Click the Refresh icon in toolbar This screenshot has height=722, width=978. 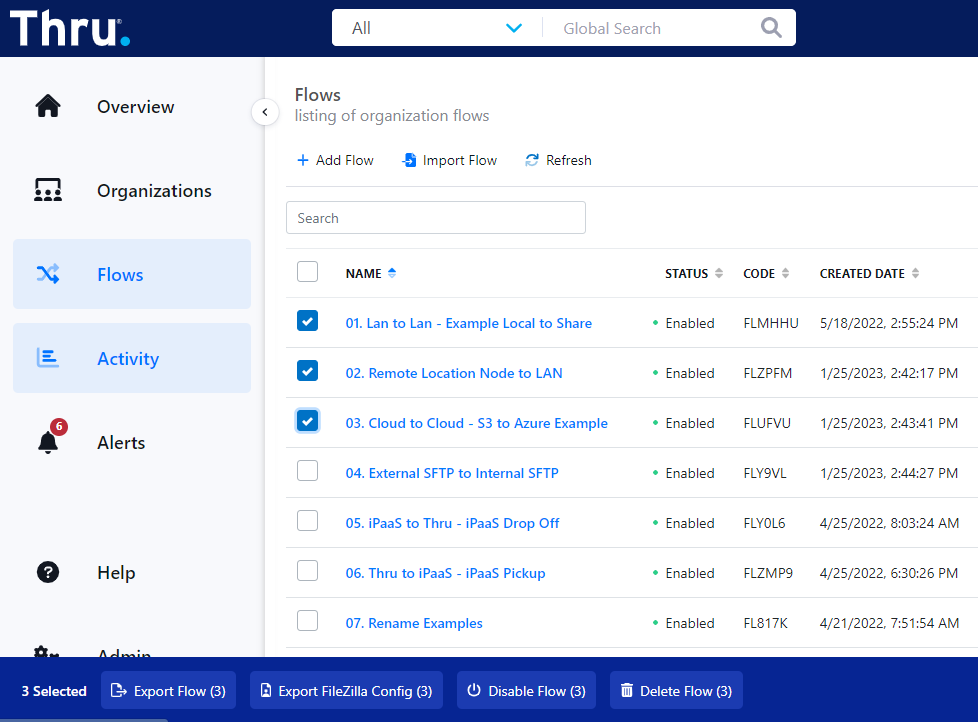point(532,160)
